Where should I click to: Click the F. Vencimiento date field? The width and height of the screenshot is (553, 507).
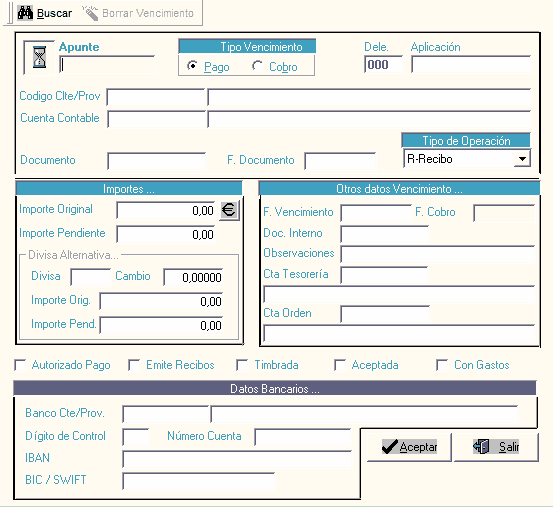(x=376, y=213)
